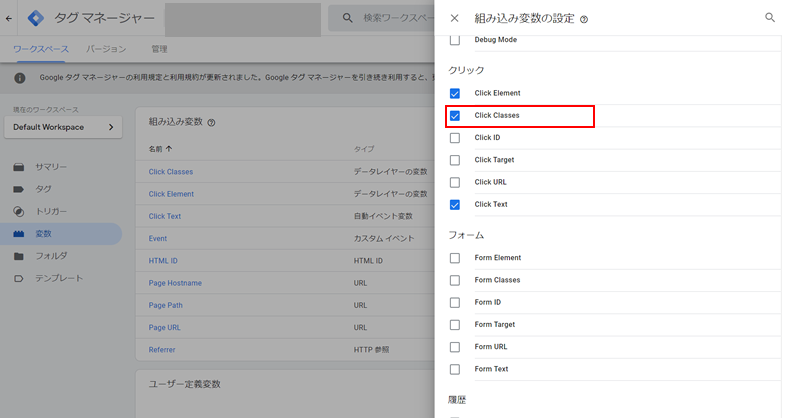Image resolution: width=786 pixels, height=418 pixels.
Task: Close the 組み込み変数の設定 panel with X
Action: [x=454, y=19]
